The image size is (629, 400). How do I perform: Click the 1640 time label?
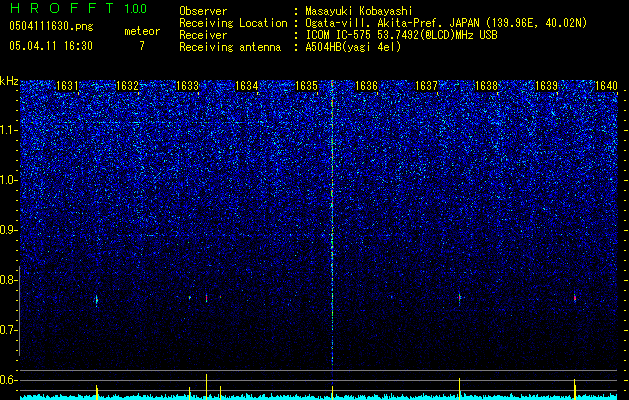(x=606, y=86)
